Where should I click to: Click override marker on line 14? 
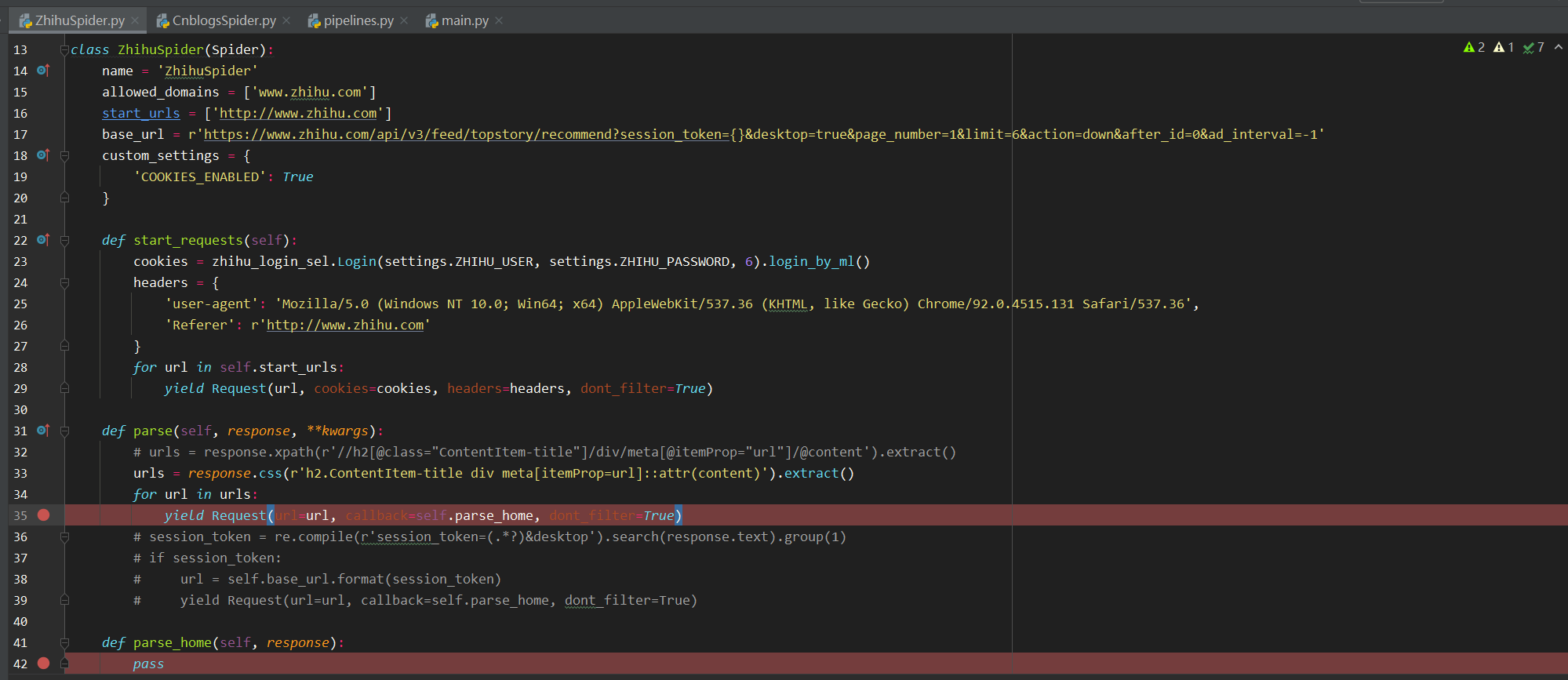tap(43, 71)
